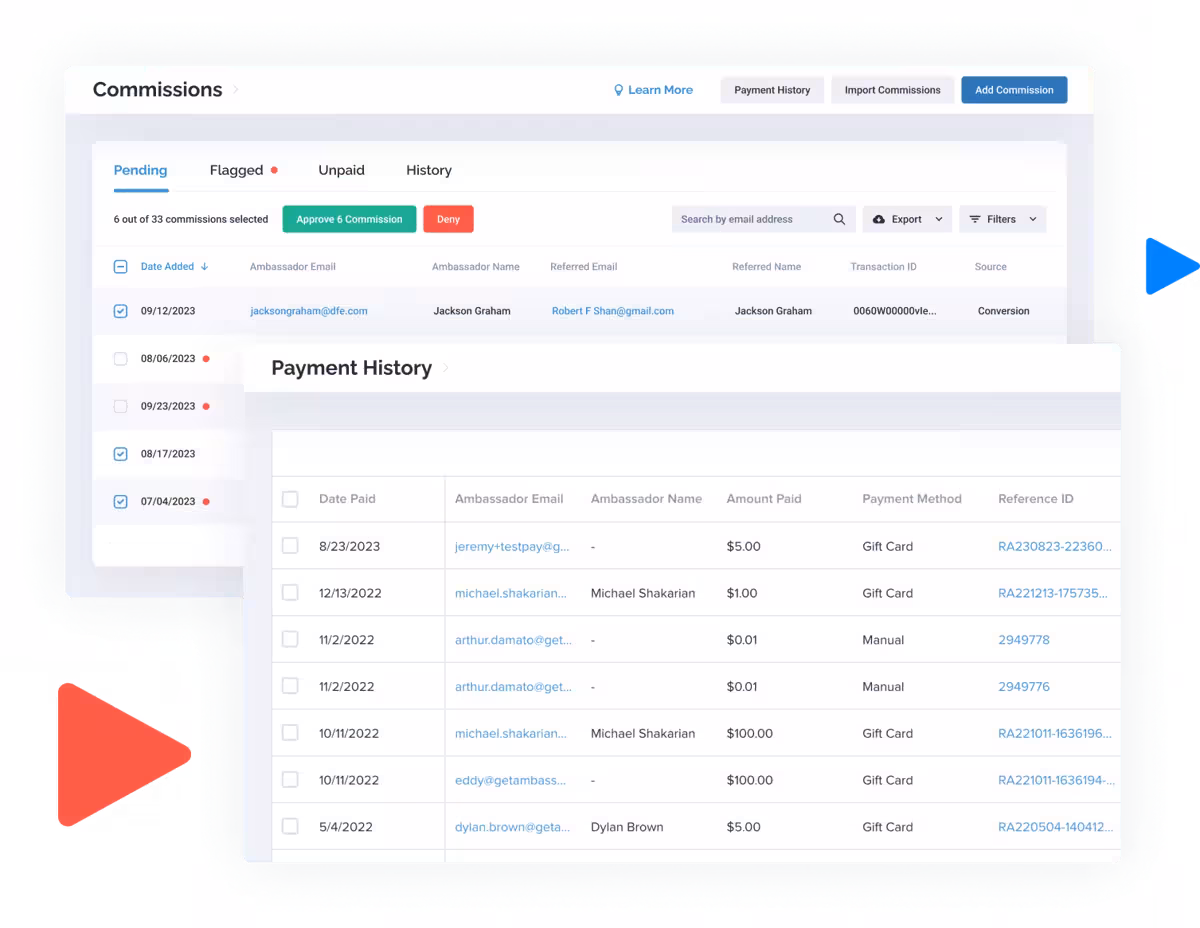Click the chevron next to Commissions title
The image size is (1200, 928).
coord(236,90)
